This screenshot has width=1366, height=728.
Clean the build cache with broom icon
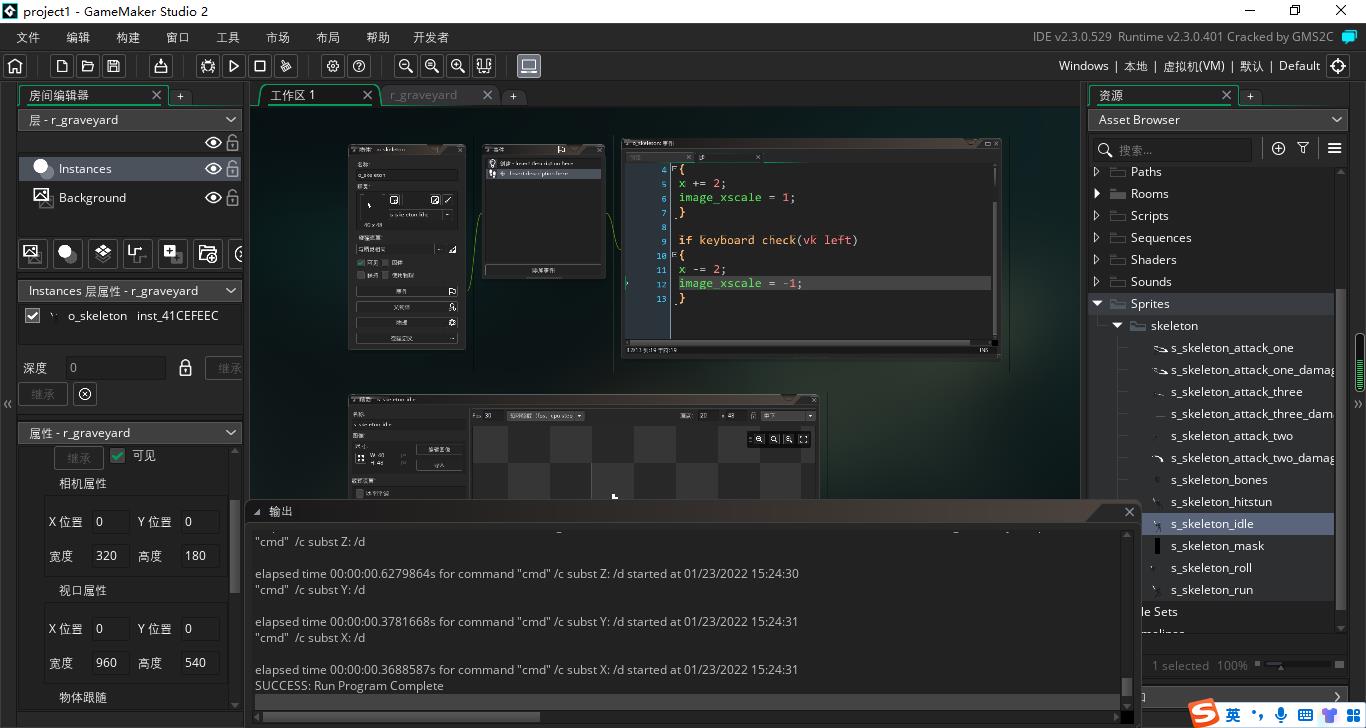286,66
